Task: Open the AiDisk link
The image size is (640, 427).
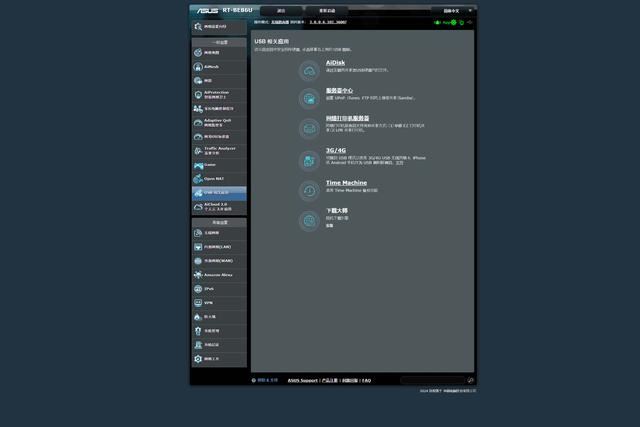Action: (x=335, y=63)
